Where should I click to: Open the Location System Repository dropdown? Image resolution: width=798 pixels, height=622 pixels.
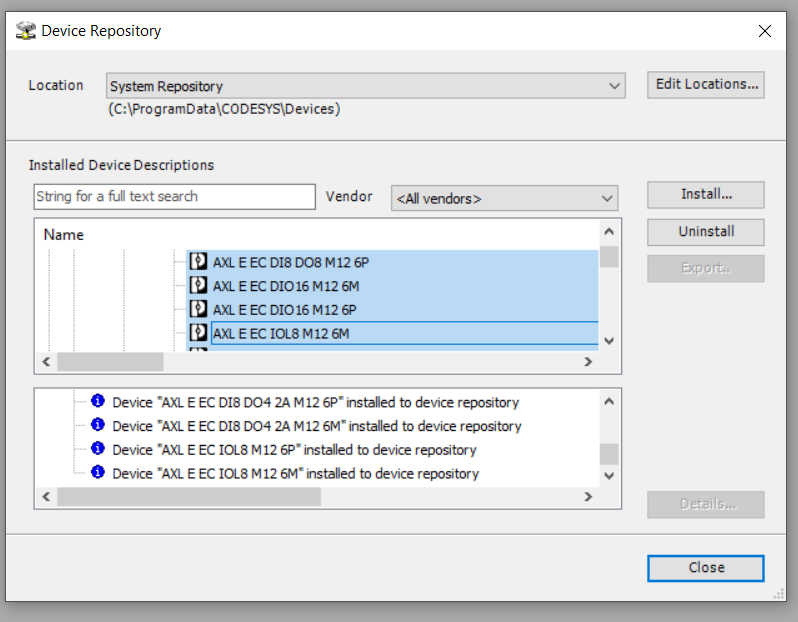(365, 86)
